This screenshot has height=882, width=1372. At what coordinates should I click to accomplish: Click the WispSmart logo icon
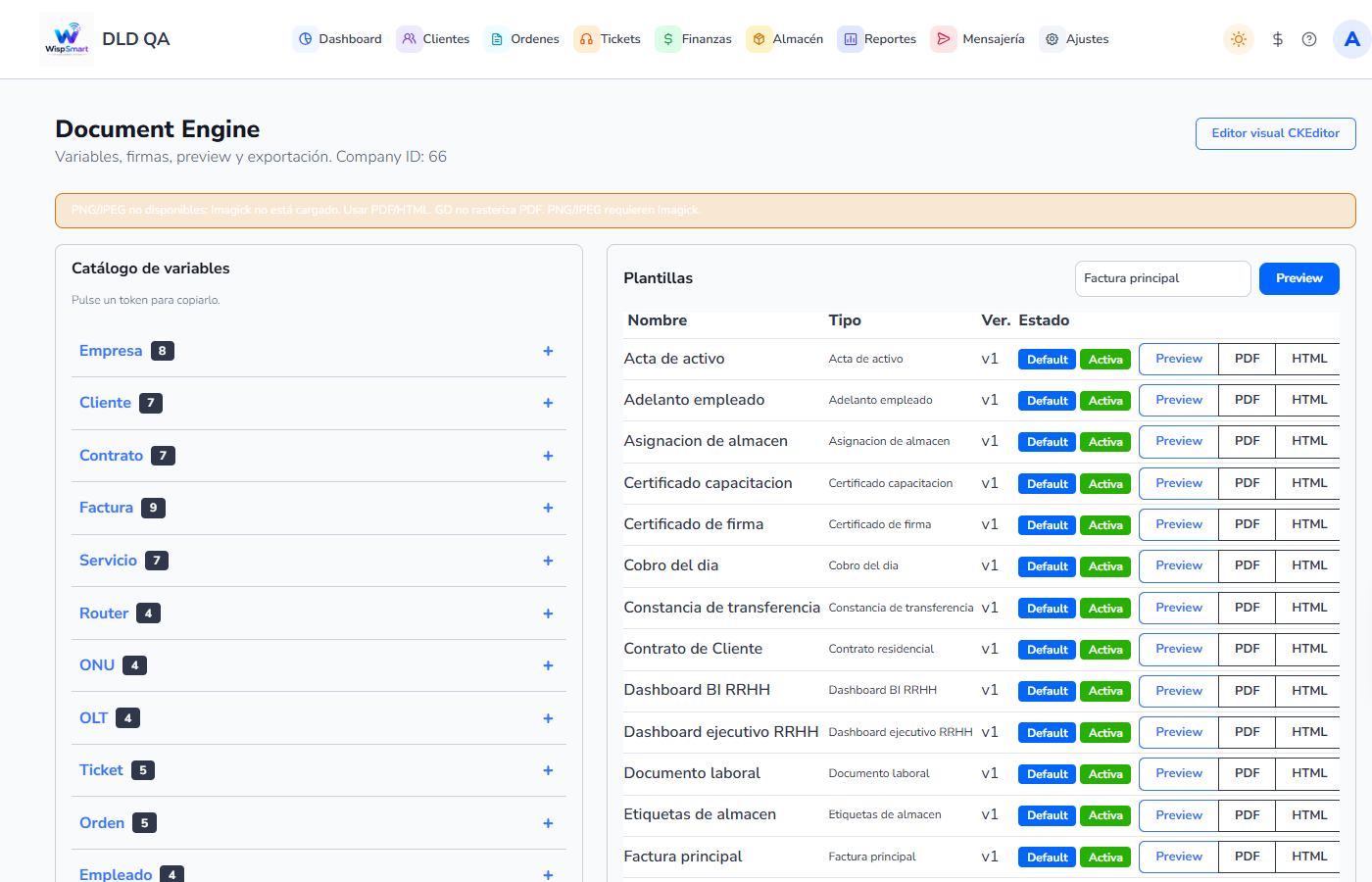click(x=67, y=39)
